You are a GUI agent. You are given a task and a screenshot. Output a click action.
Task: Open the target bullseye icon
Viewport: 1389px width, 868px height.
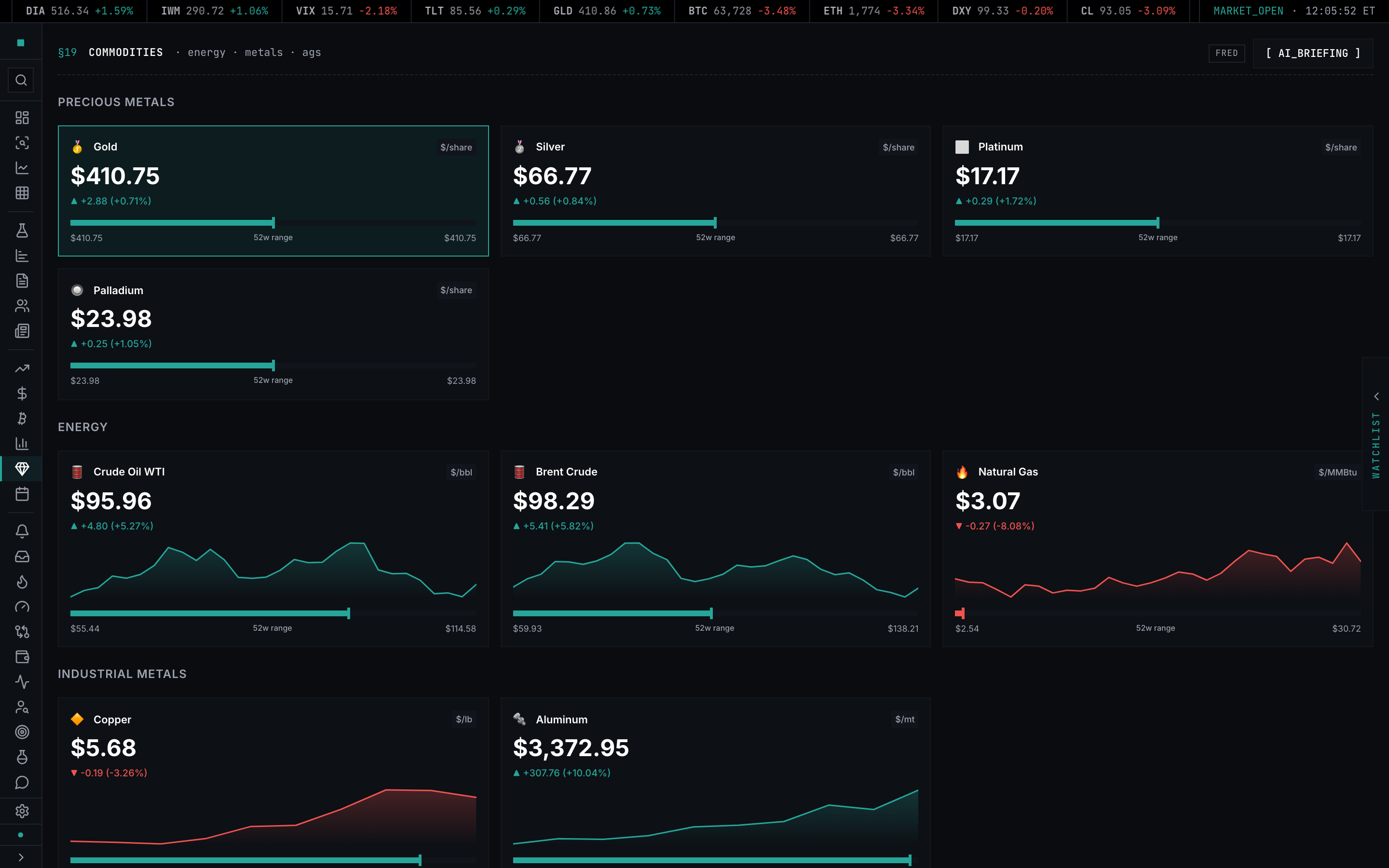click(x=22, y=732)
